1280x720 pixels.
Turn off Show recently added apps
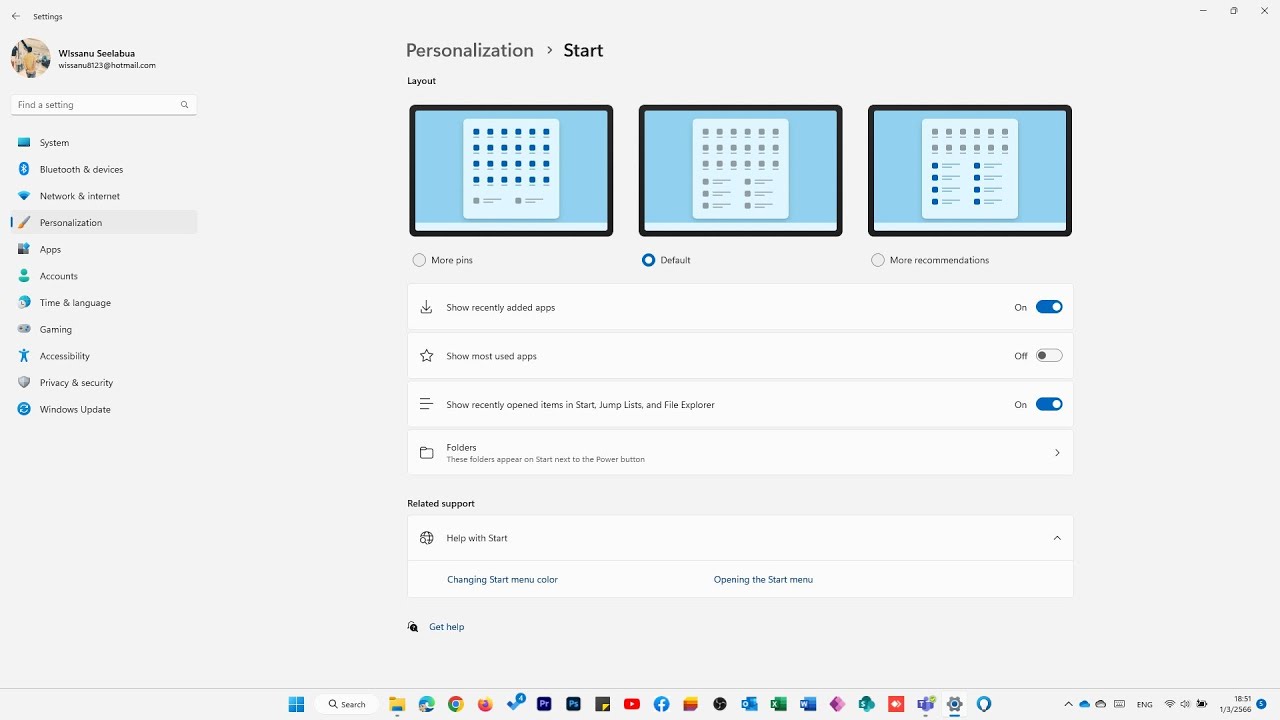pos(1049,307)
